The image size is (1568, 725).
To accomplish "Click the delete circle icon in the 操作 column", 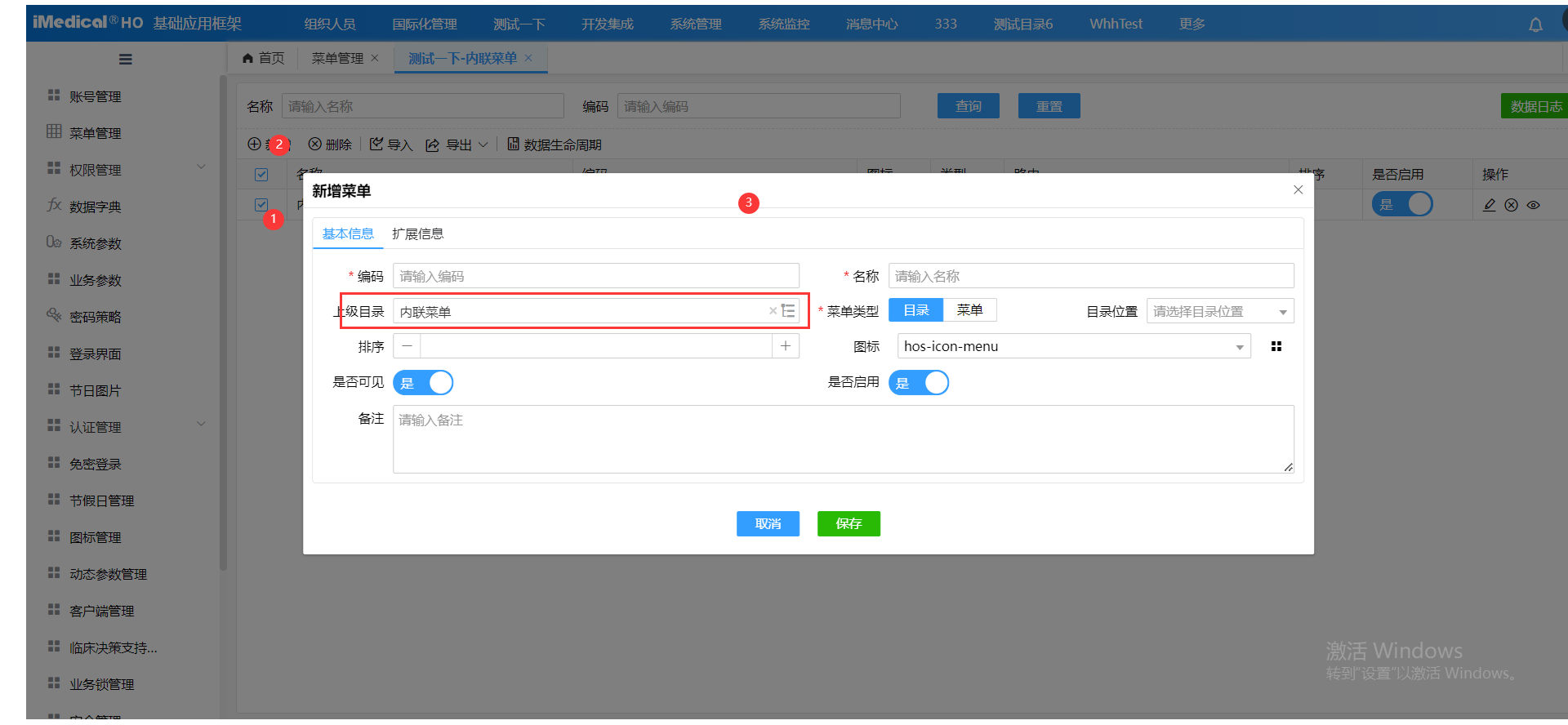I will coord(1512,205).
